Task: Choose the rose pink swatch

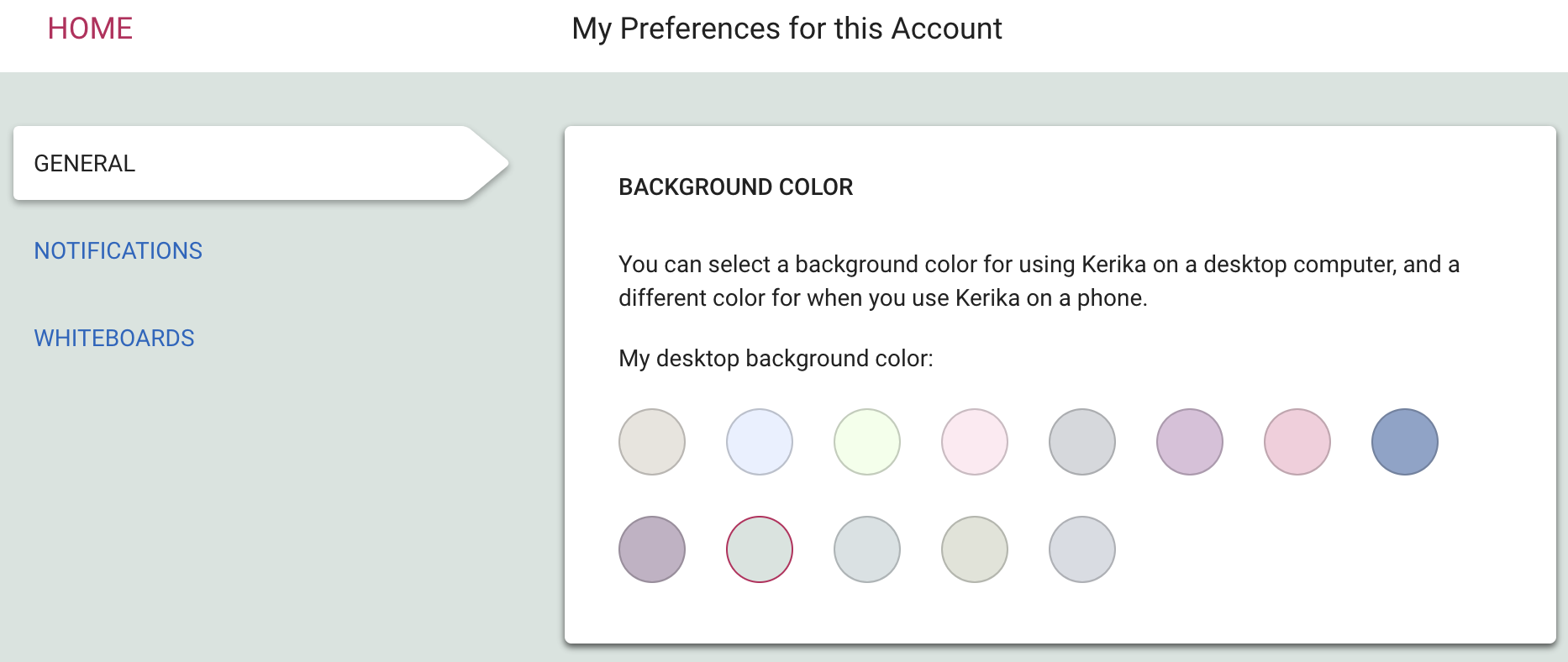Action: (x=1297, y=442)
